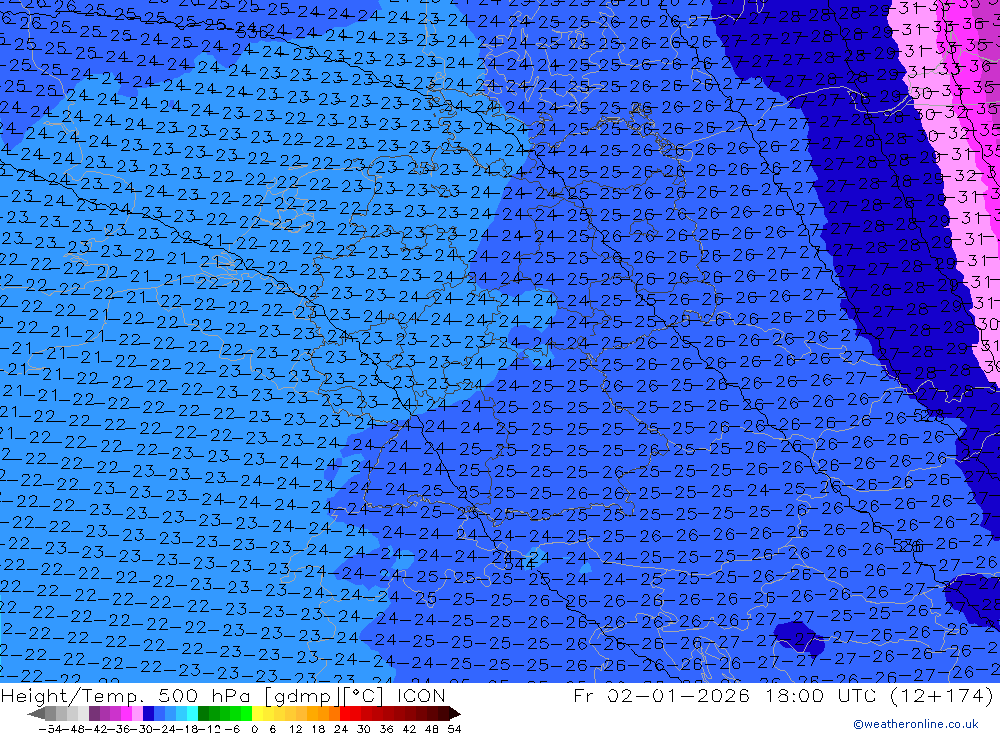Click the dark maroon right arrow end of legend
The image size is (1000, 733).
tap(455, 714)
